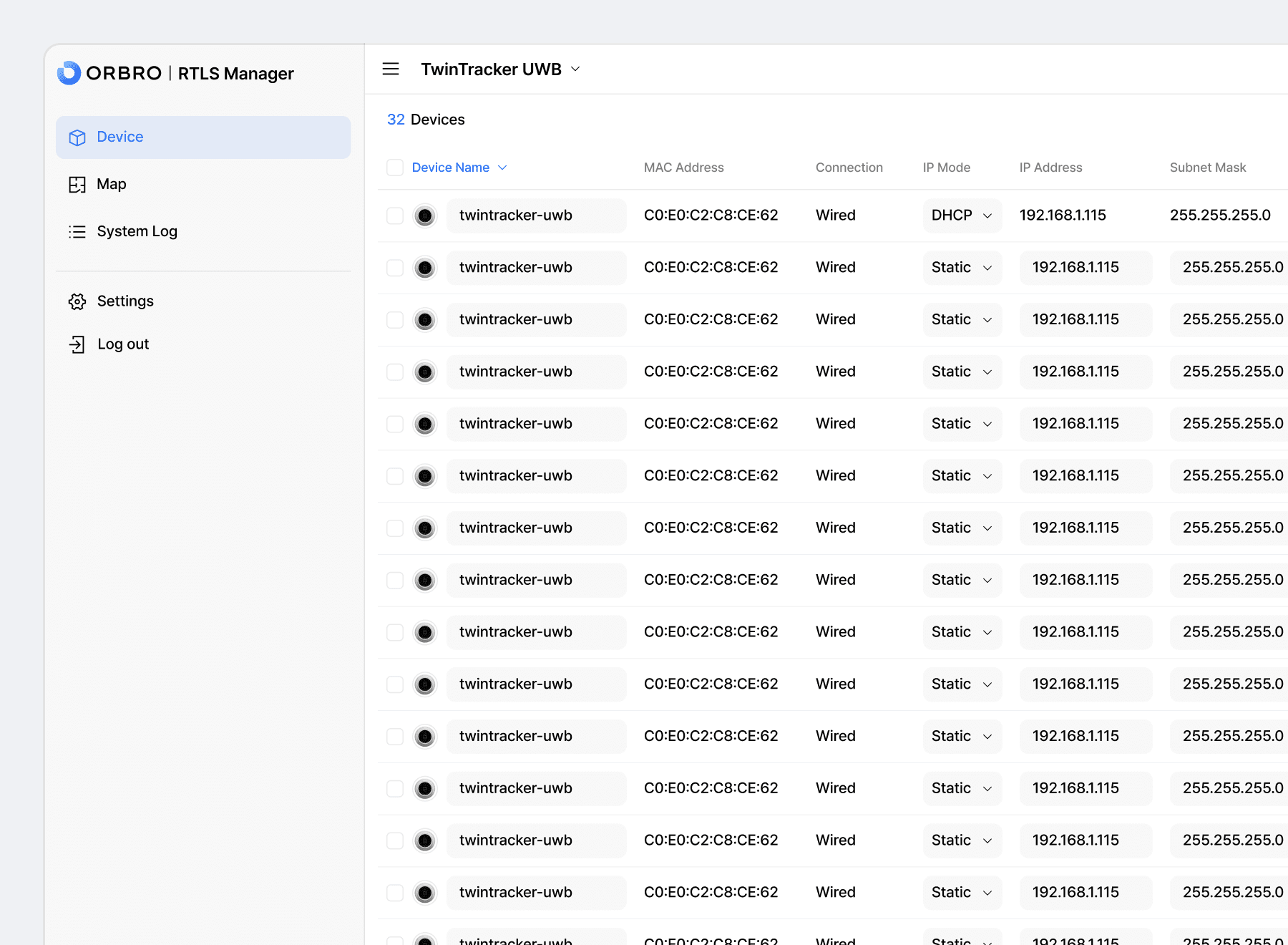Click the second row's IP address field
The height and width of the screenshot is (945, 1288).
click(x=1085, y=268)
